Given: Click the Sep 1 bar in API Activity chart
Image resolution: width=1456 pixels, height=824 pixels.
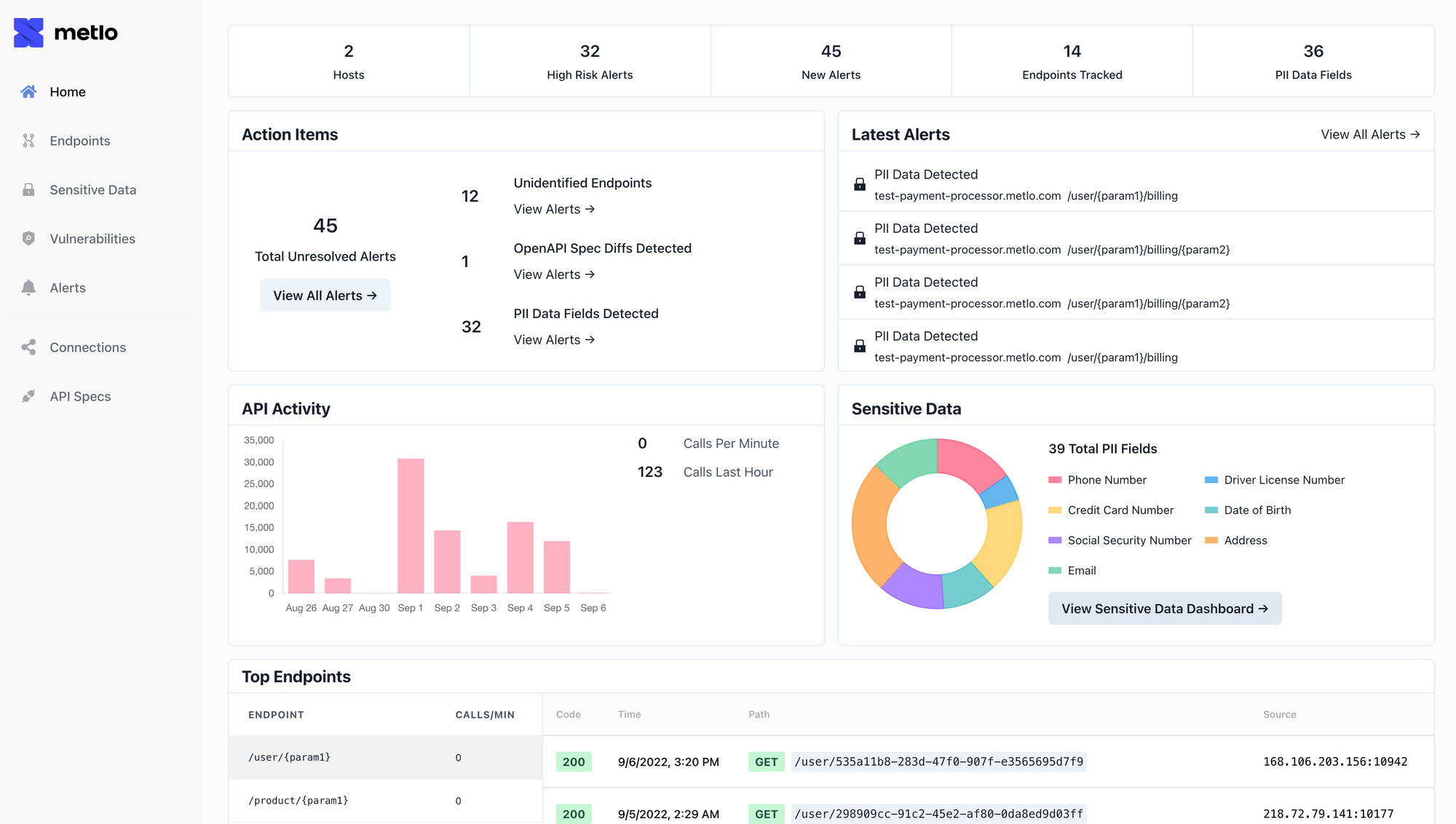Looking at the screenshot, I should [411, 526].
